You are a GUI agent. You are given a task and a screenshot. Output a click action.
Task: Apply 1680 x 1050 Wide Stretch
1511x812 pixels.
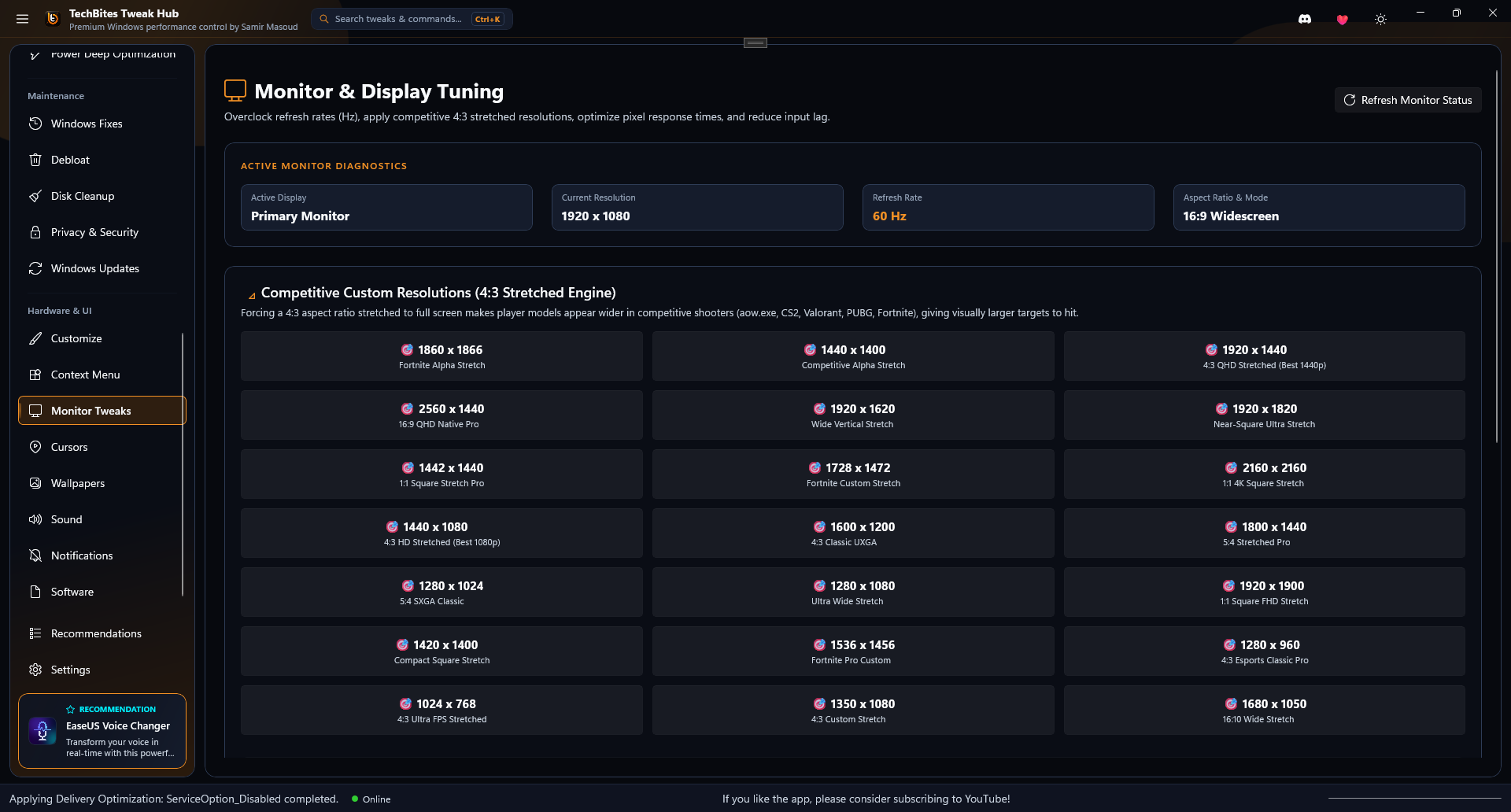tap(1265, 710)
